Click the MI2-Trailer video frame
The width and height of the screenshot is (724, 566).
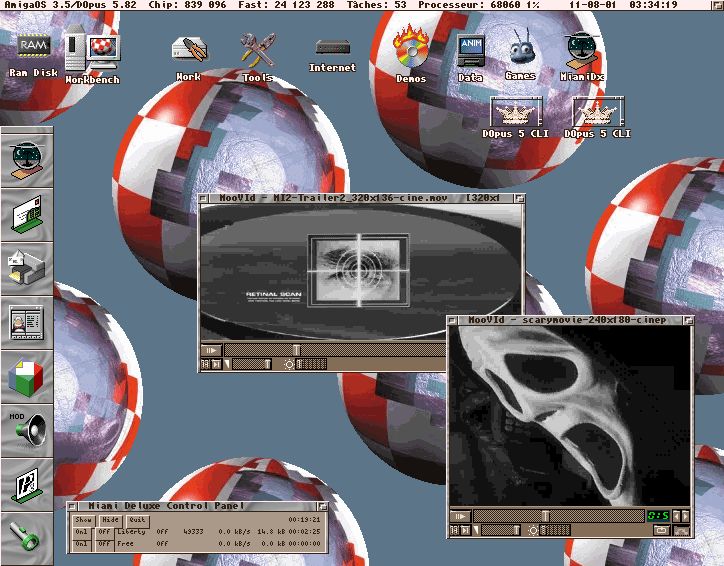361,272
